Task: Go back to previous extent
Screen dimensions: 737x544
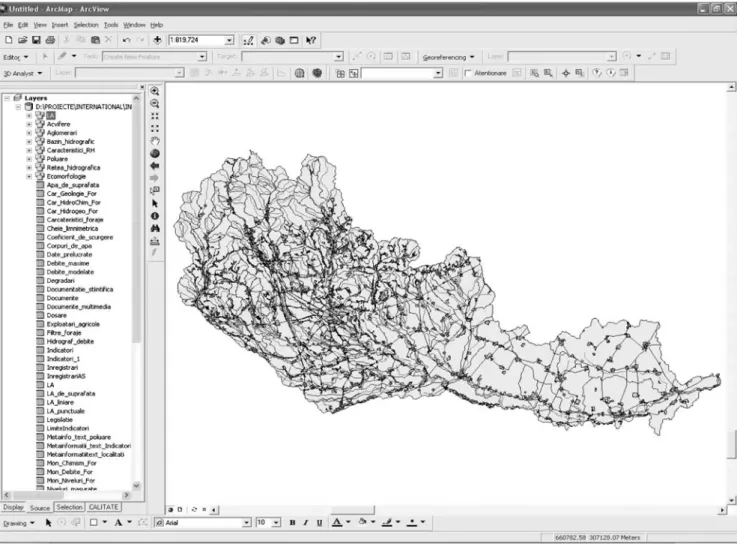Action: tap(155, 166)
